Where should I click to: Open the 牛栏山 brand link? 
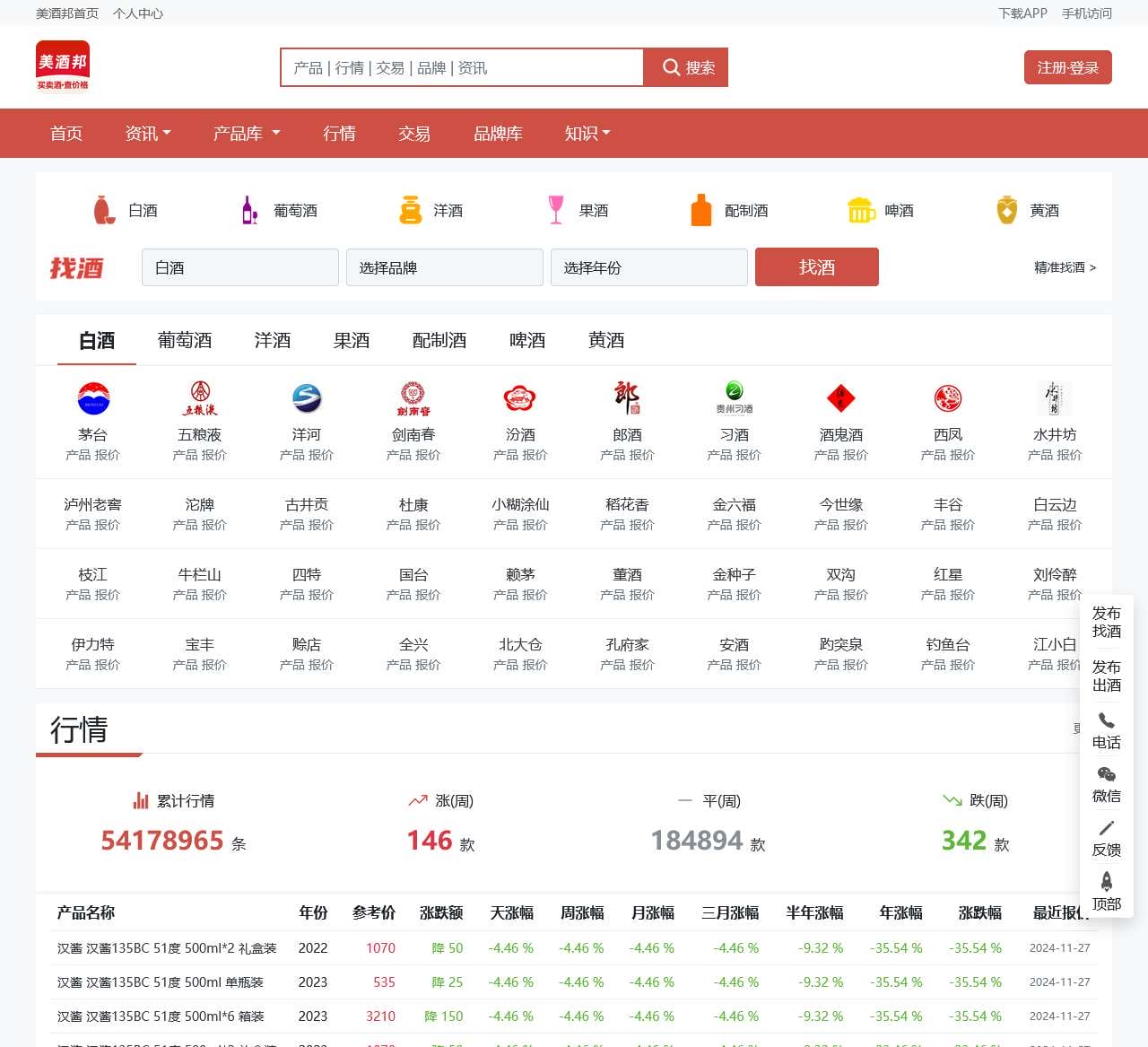(x=200, y=574)
